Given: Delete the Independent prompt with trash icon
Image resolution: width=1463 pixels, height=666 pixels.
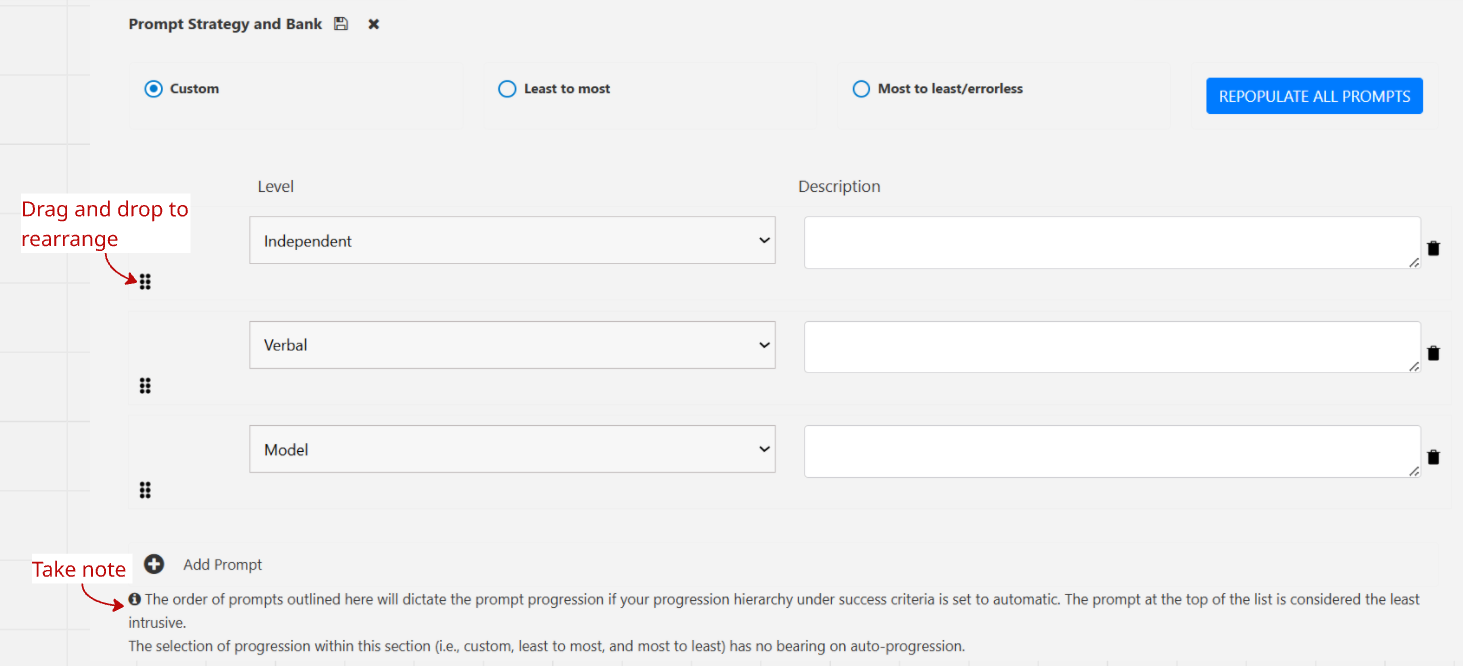Looking at the screenshot, I should (x=1433, y=248).
